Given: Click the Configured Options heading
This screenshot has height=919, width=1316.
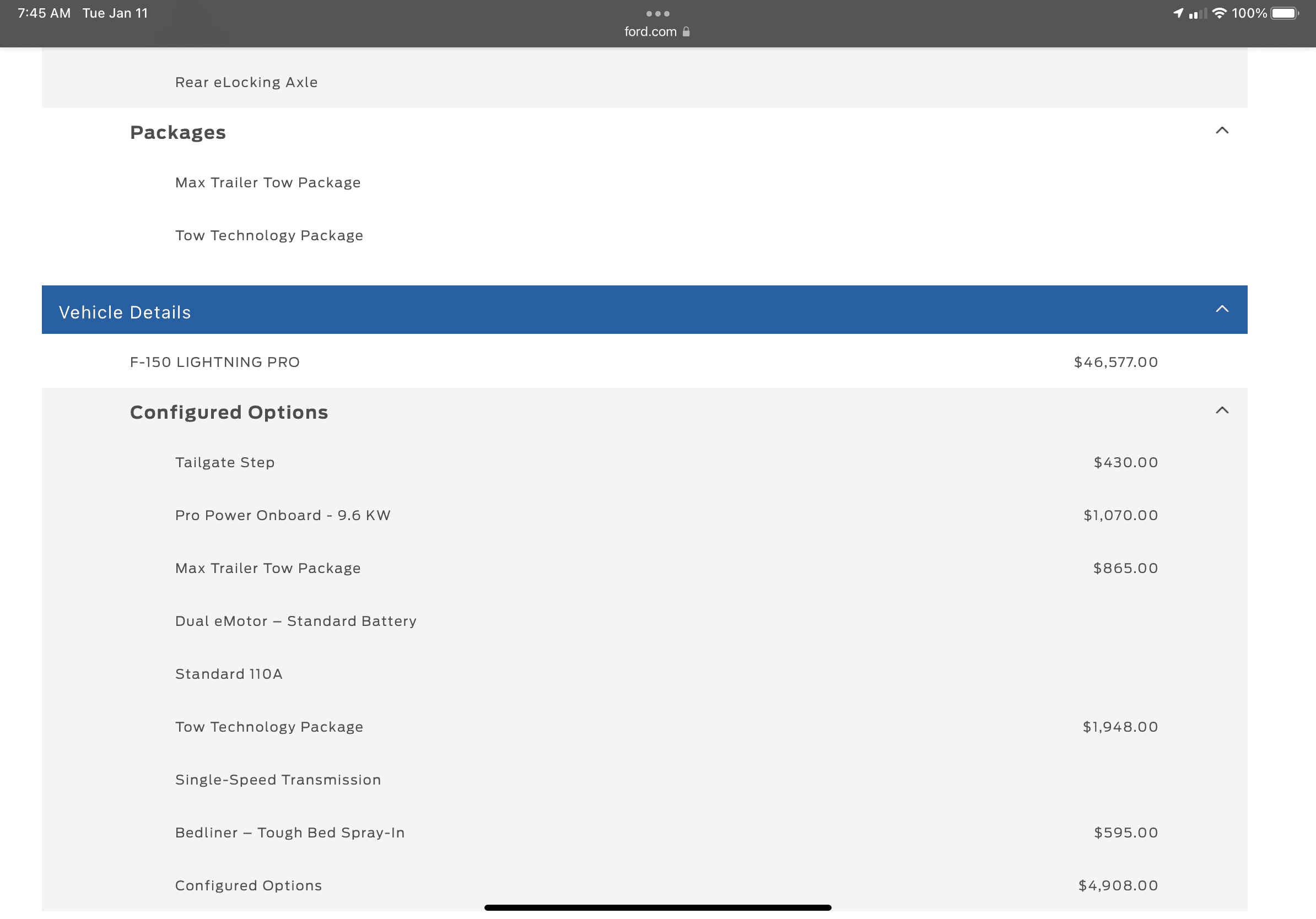Looking at the screenshot, I should point(229,412).
